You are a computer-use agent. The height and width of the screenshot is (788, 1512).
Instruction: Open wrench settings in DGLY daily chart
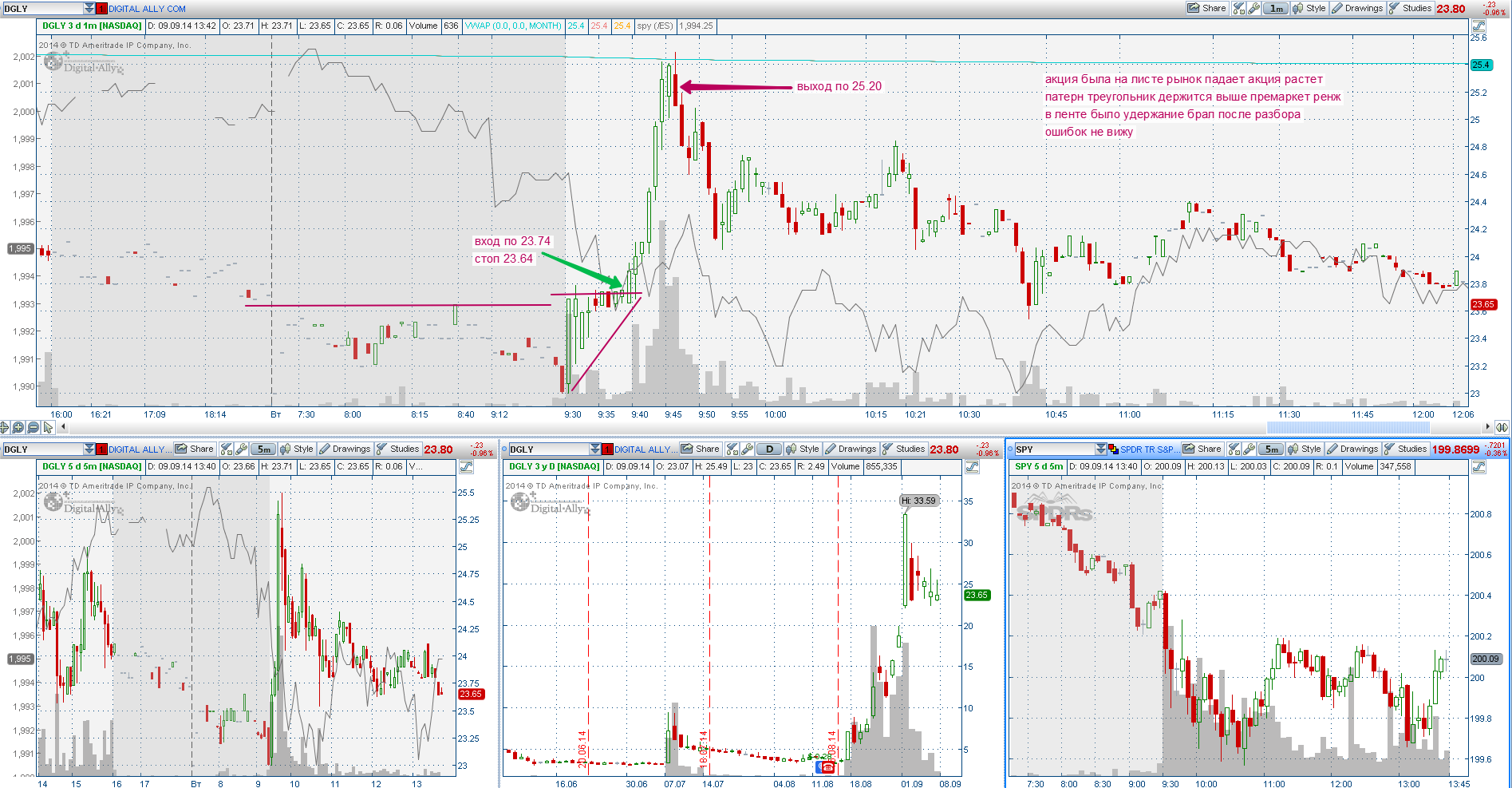click(x=747, y=449)
